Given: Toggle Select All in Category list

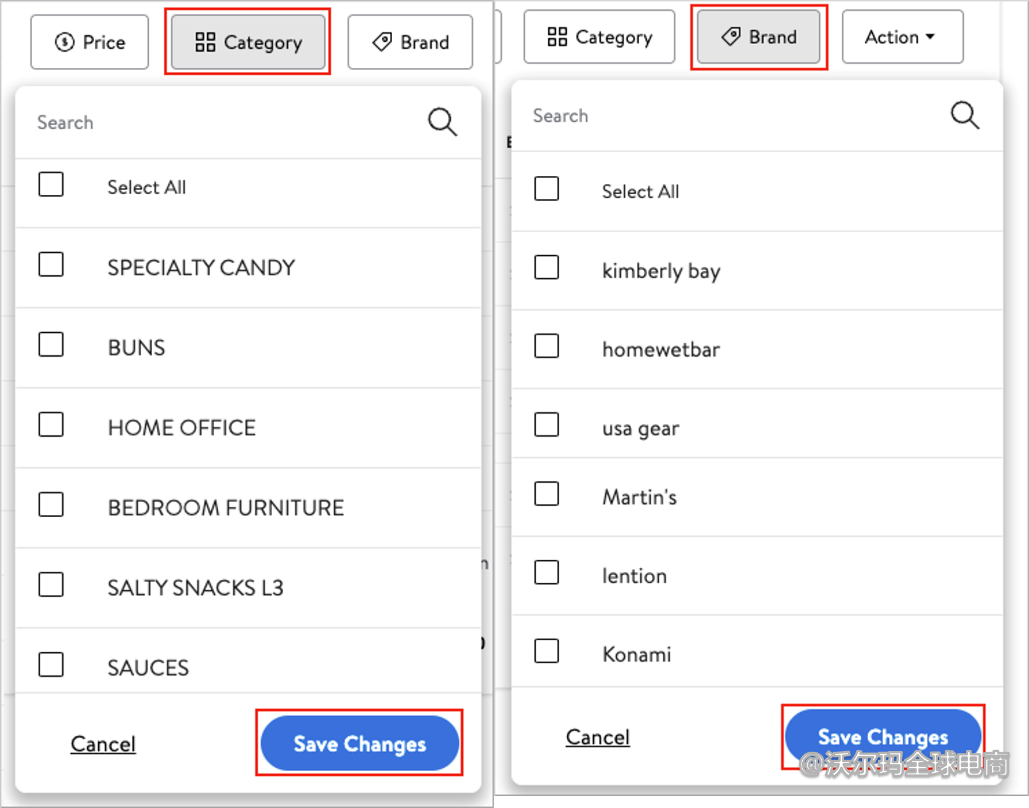Looking at the screenshot, I should point(51,185).
